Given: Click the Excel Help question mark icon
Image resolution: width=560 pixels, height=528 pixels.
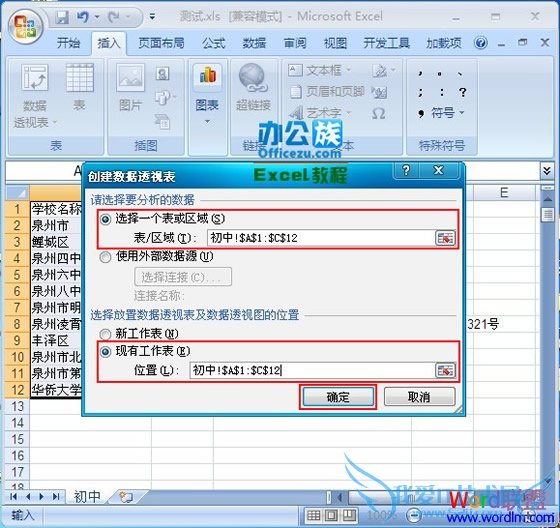Looking at the screenshot, I should (481, 43).
